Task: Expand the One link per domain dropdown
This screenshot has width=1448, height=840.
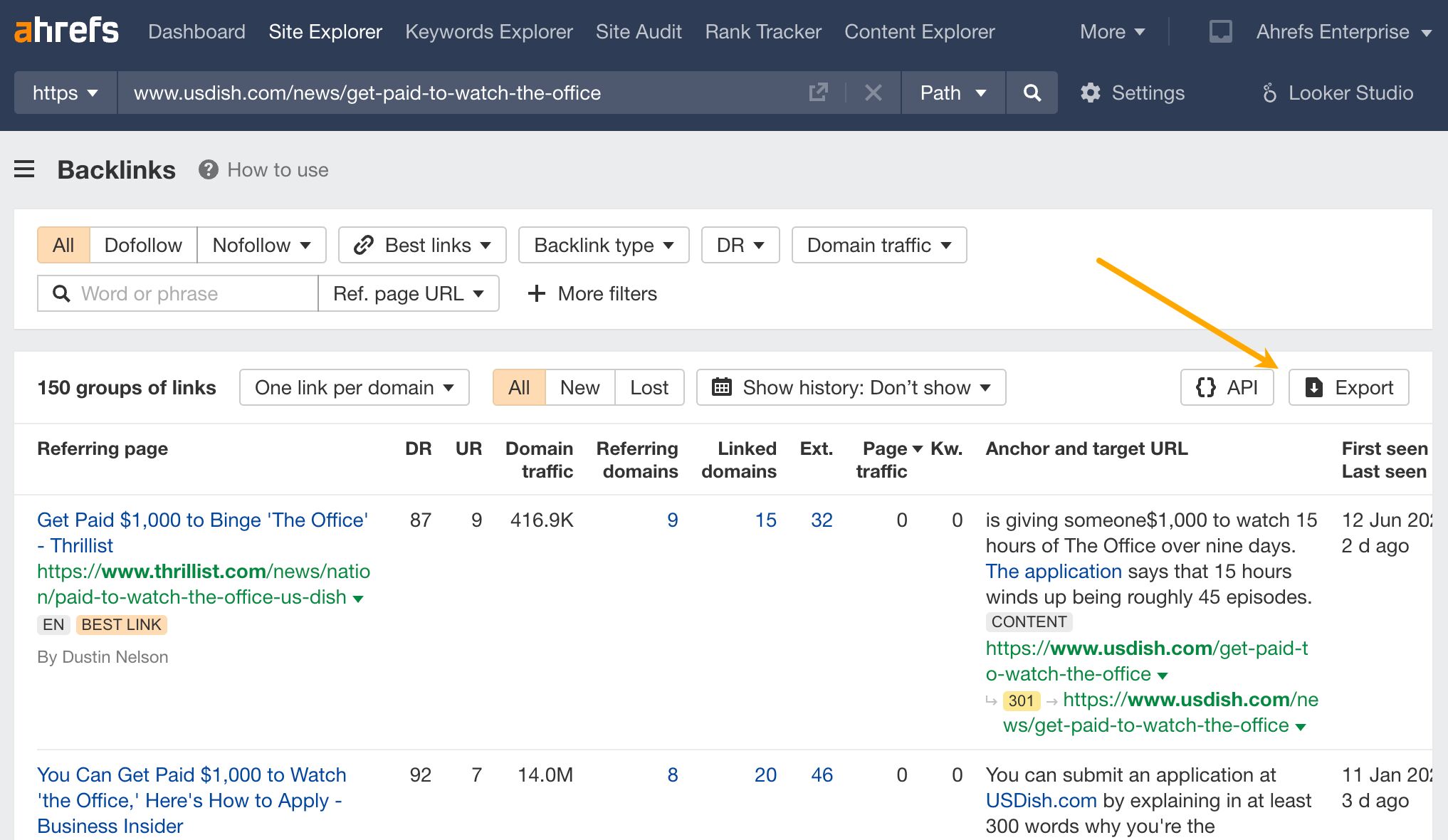Action: tap(354, 387)
